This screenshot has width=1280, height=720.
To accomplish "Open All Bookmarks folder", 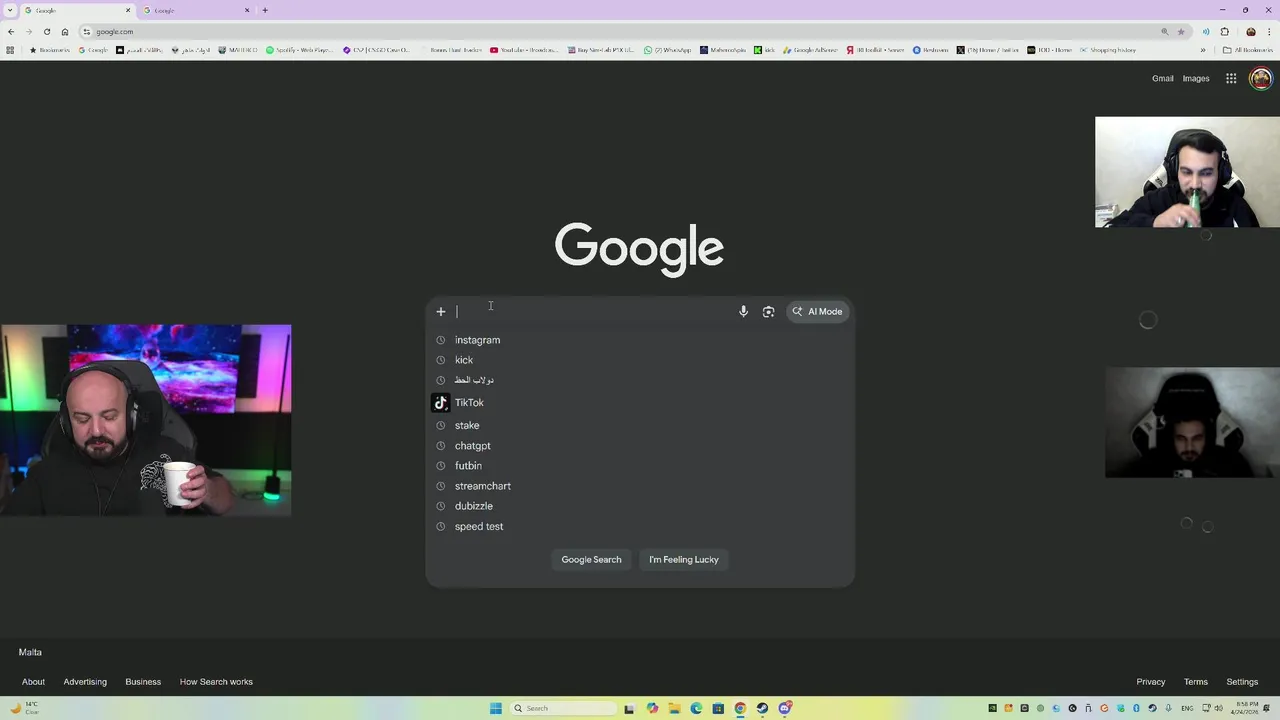I will (x=1249, y=50).
